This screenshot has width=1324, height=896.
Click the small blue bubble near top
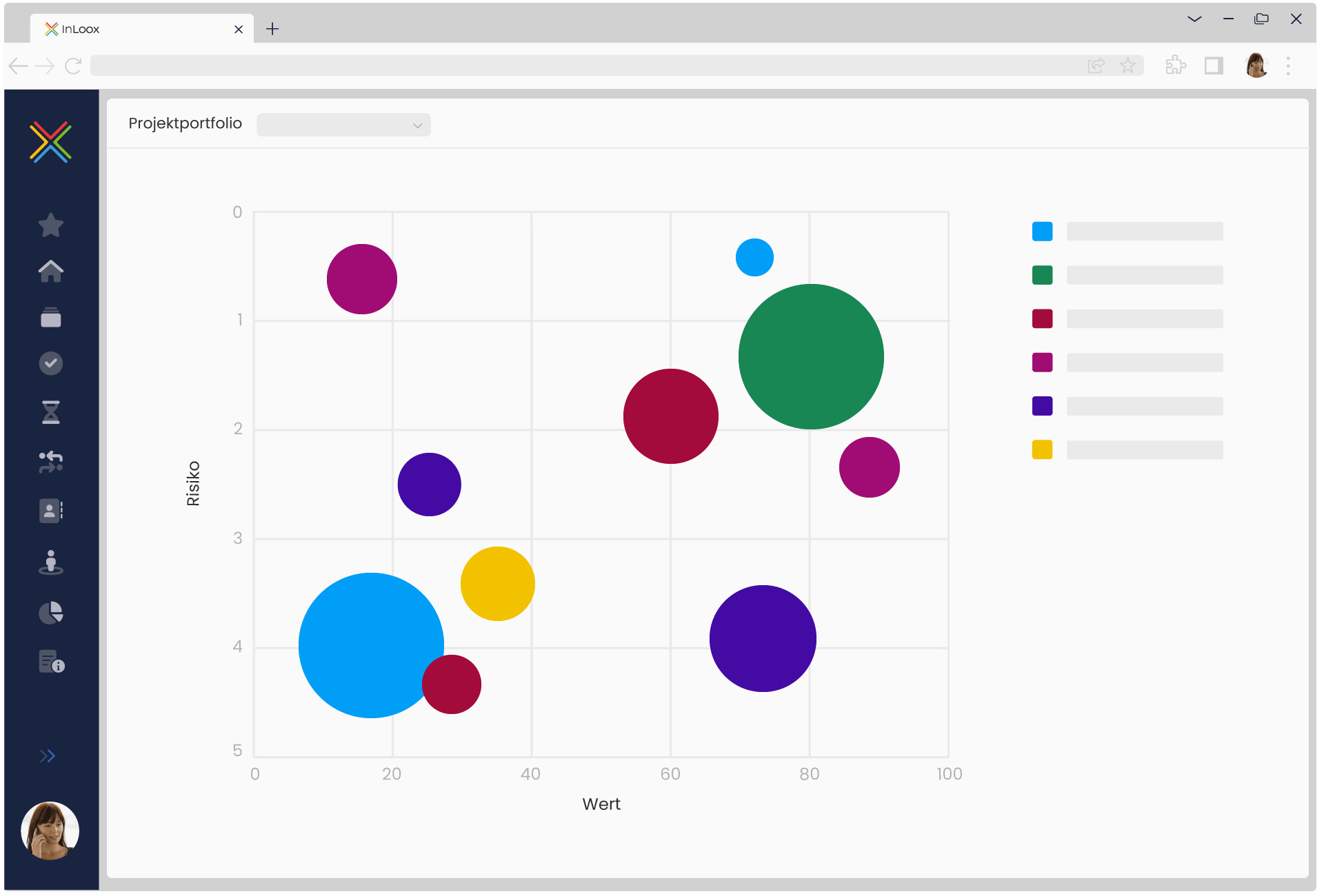754,257
